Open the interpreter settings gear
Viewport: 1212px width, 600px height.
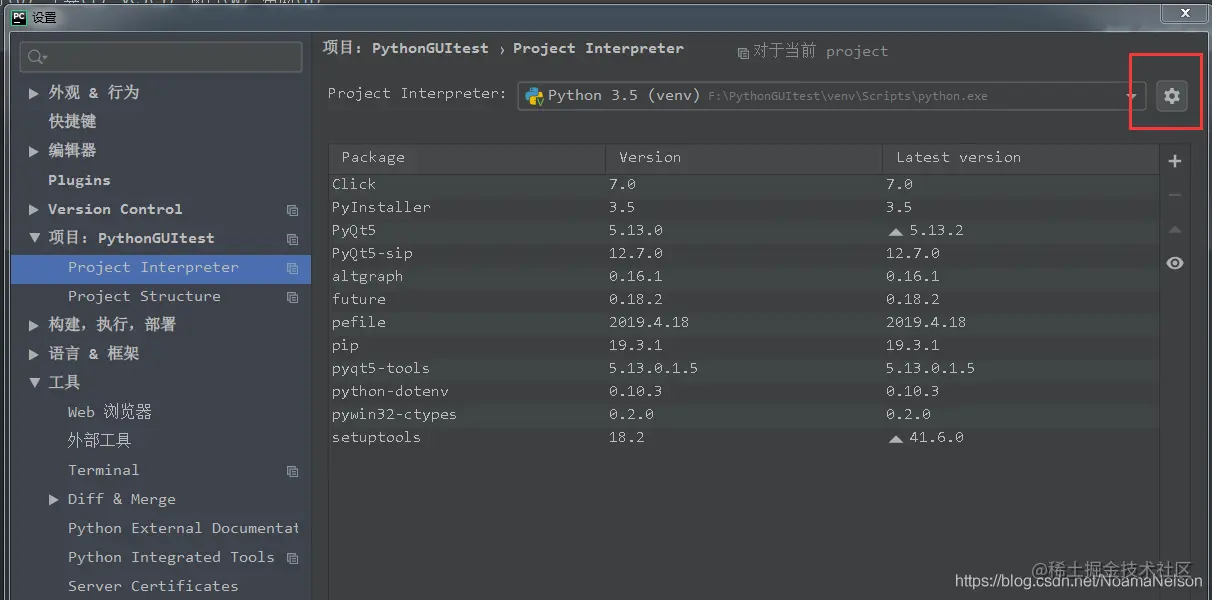click(x=1172, y=96)
